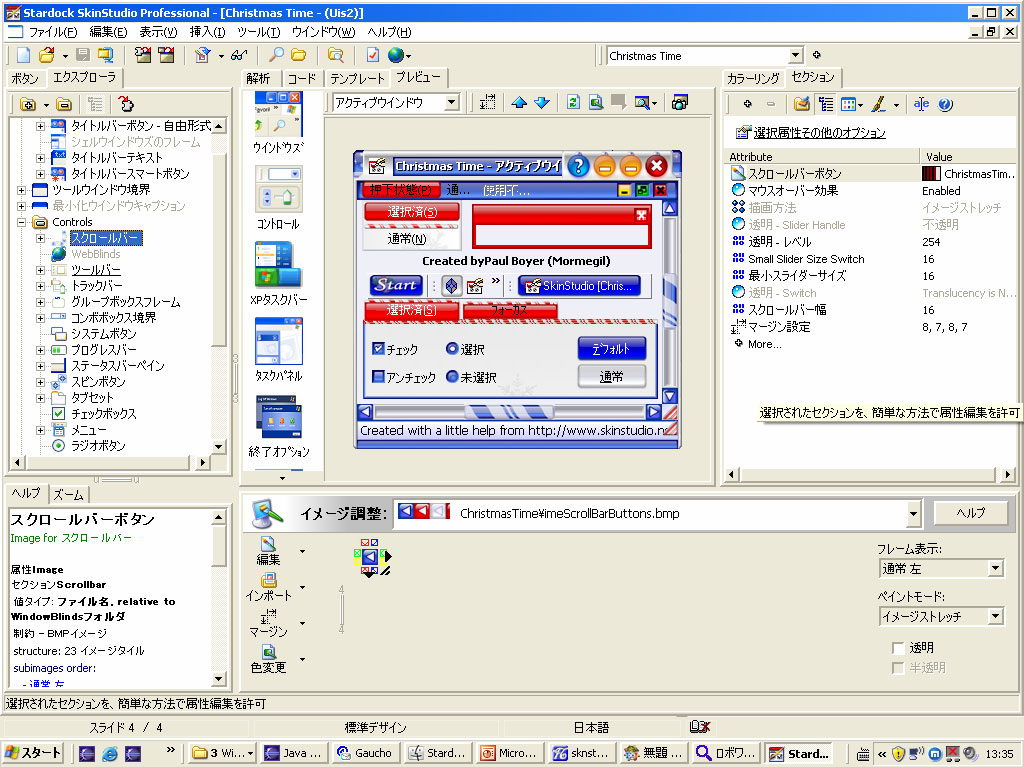Open the image file path dropdown

click(x=913, y=513)
